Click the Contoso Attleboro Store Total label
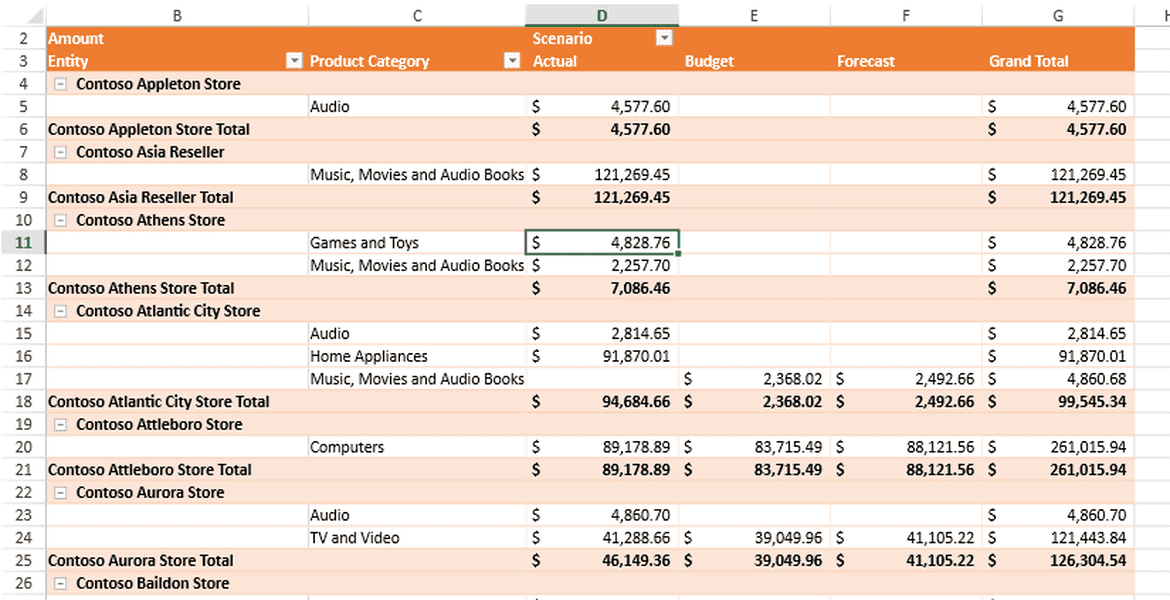 150,470
